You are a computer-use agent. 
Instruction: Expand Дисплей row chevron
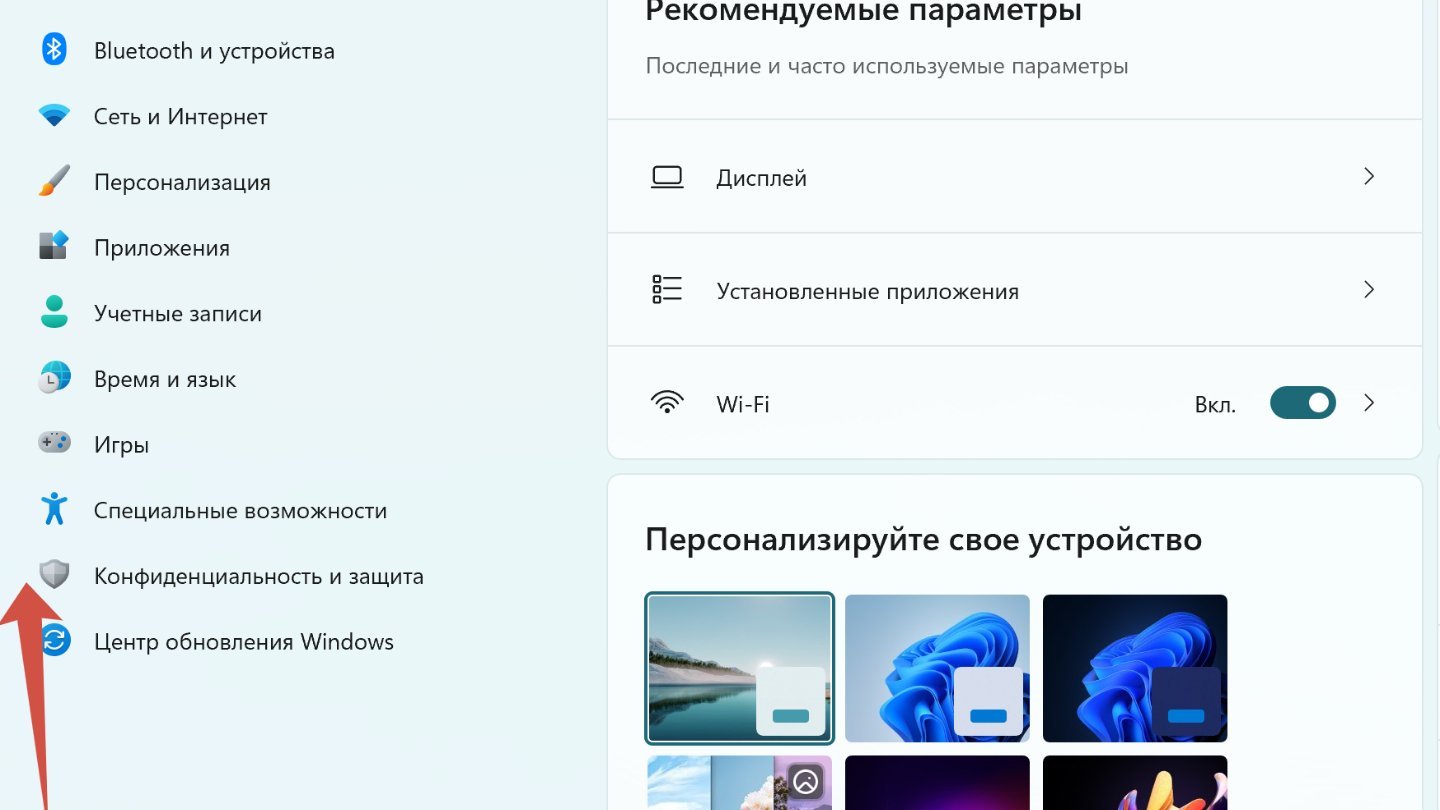(1369, 177)
